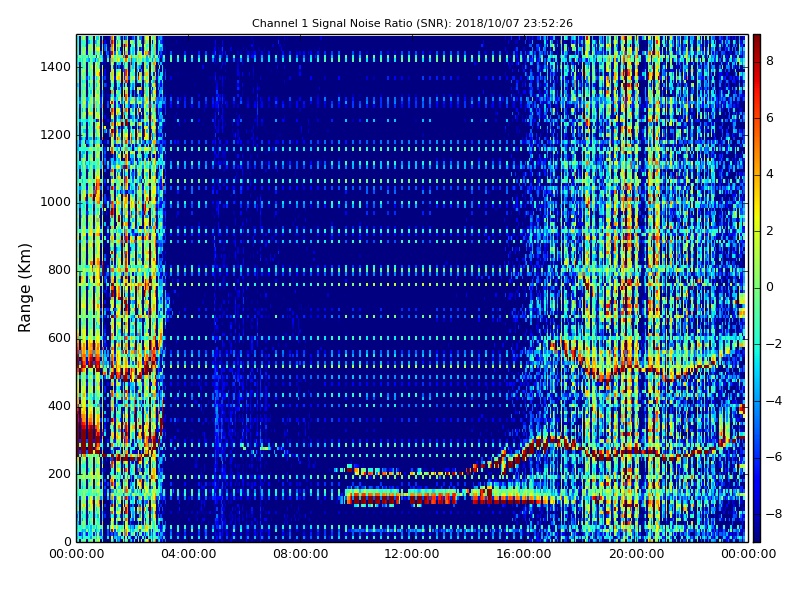Viewport: 800px width, 600px height.
Task: Click the 16:00:00 time axis label
Action: [x=524, y=555]
